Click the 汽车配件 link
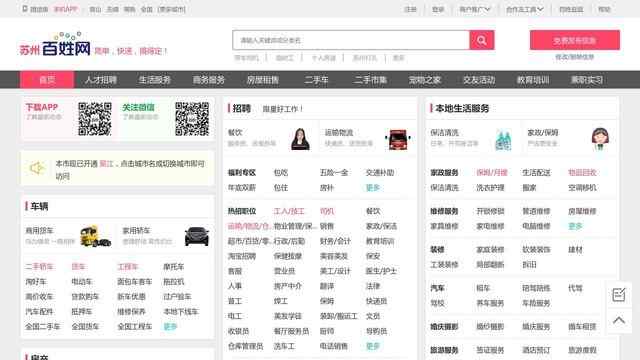Image resolution: width=640 pixels, height=360 pixels. coord(39,311)
